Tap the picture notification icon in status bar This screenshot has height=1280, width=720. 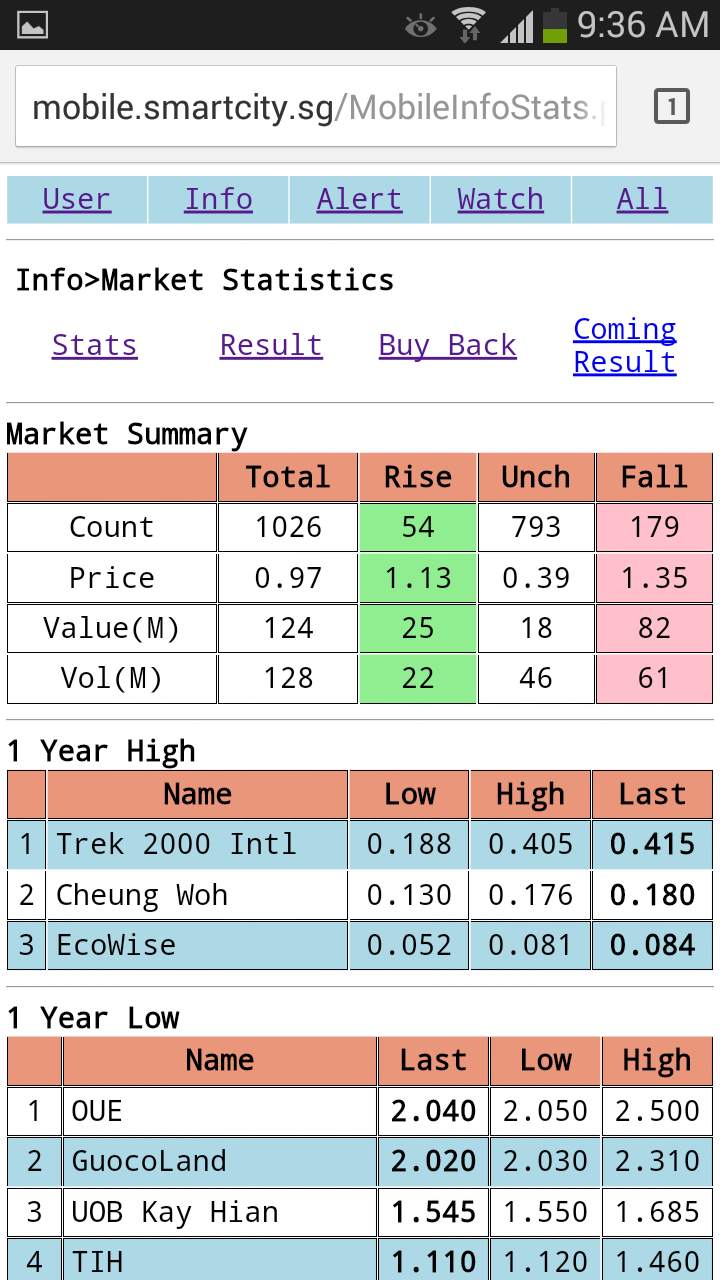point(33,25)
